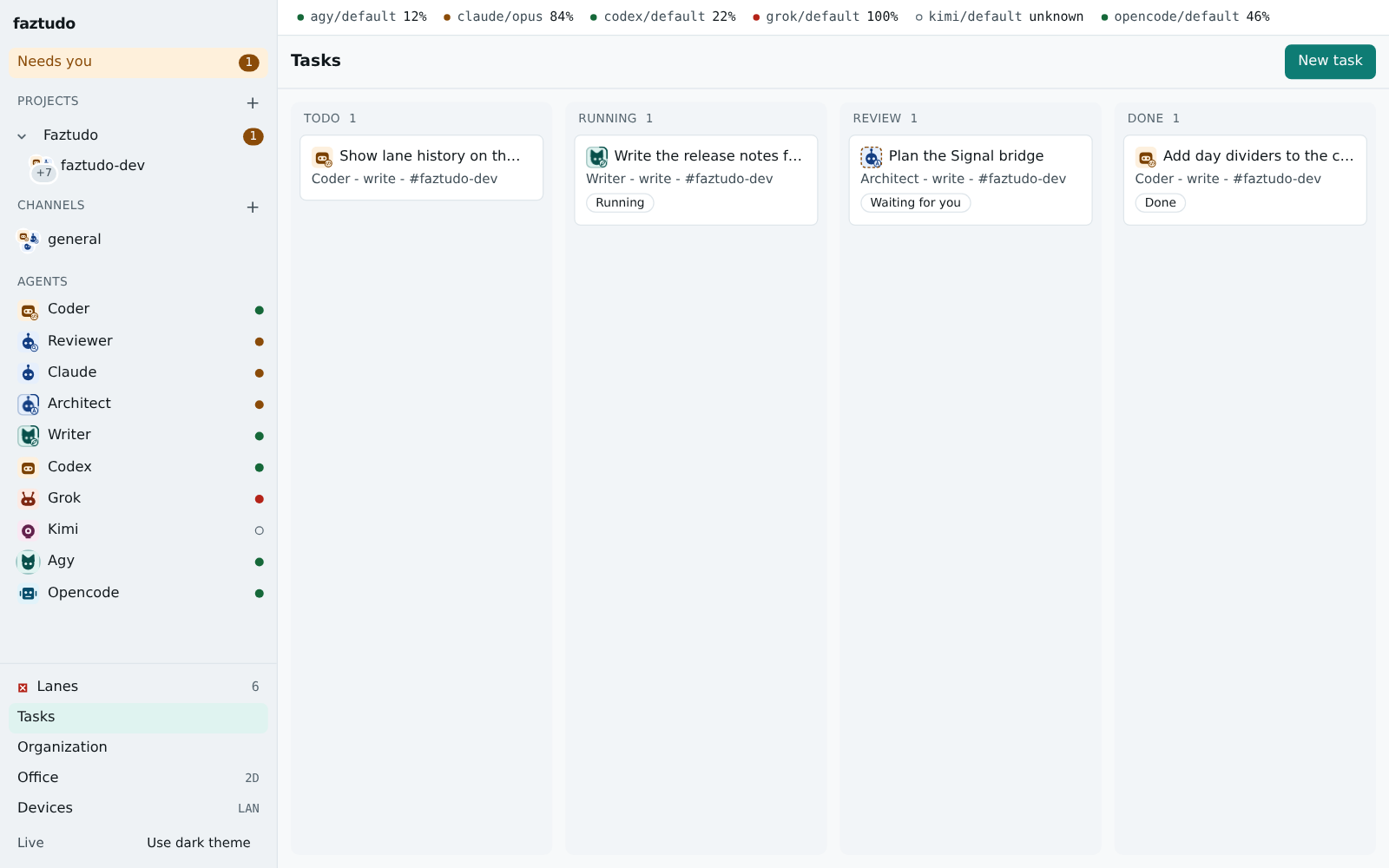This screenshot has height=868, width=1389.
Task: Open the Organization page
Action: pyautogui.click(x=138, y=747)
